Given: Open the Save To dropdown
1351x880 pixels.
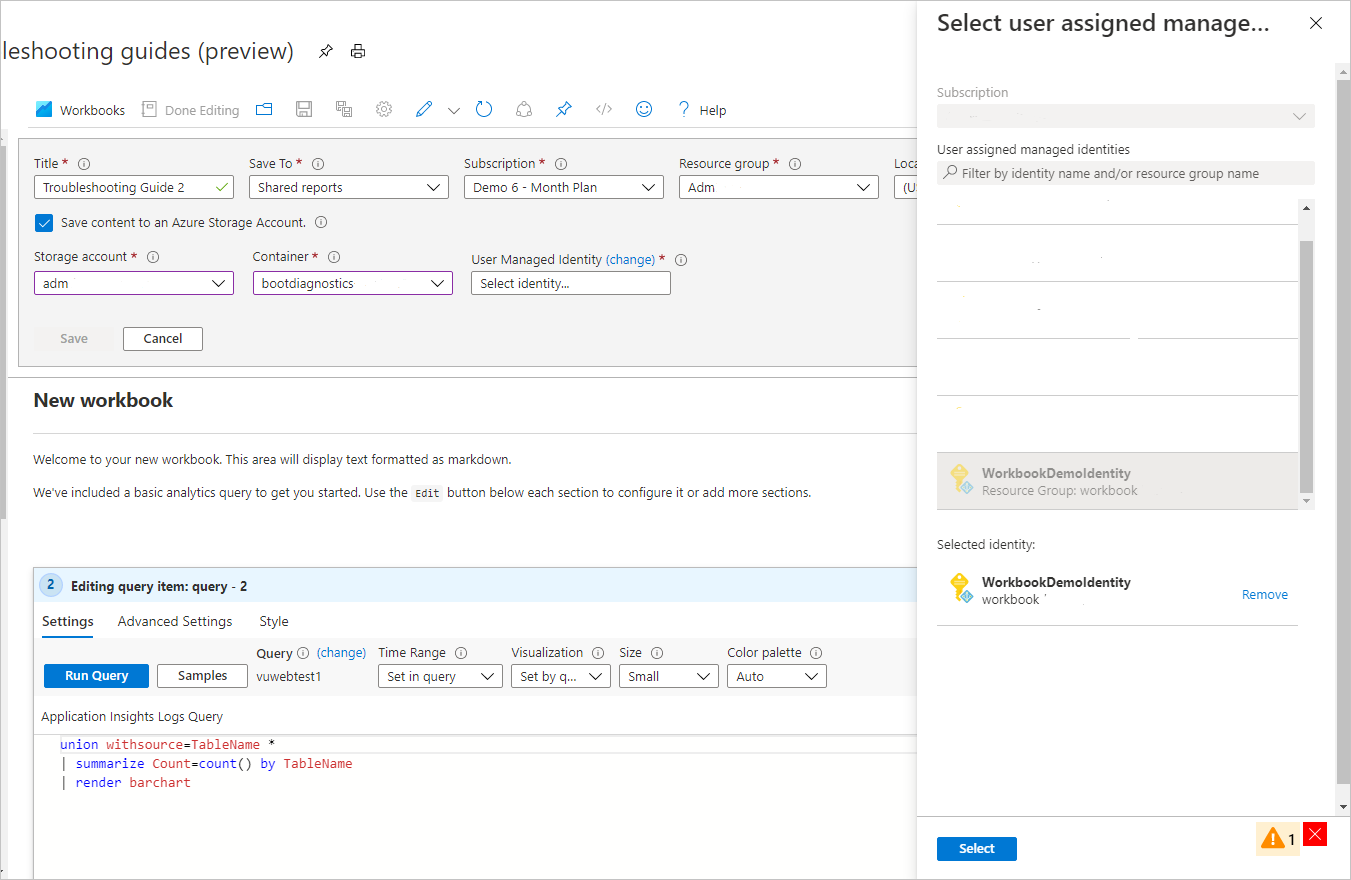Looking at the screenshot, I should click(x=348, y=187).
